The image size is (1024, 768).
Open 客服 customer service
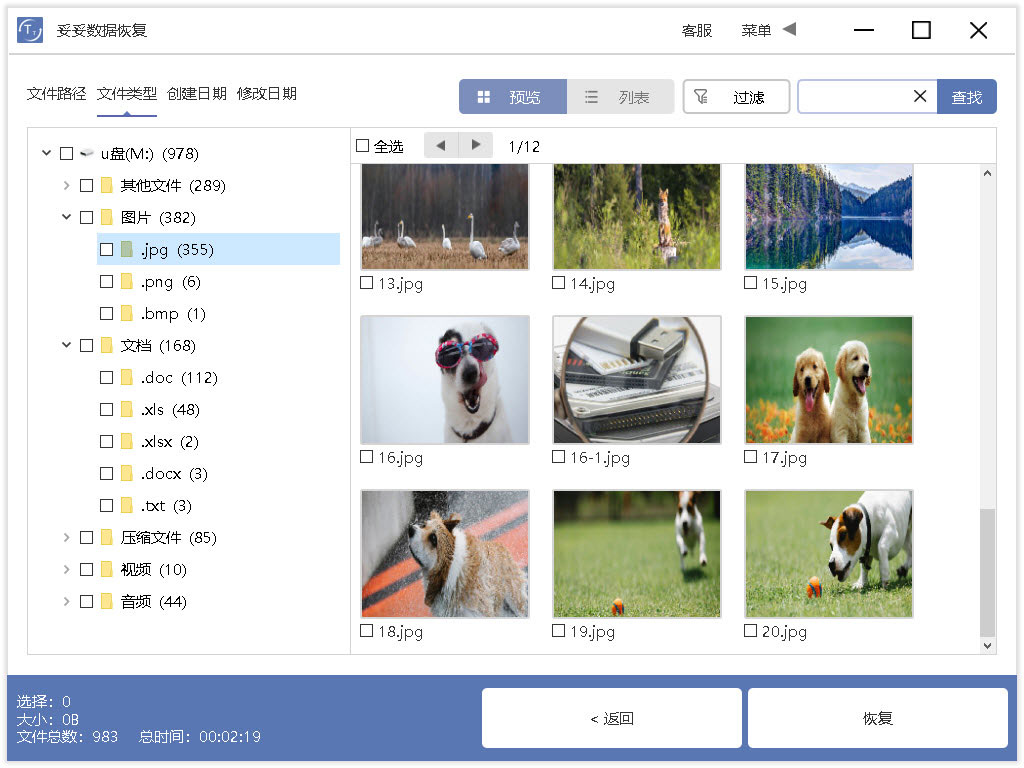(x=696, y=31)
